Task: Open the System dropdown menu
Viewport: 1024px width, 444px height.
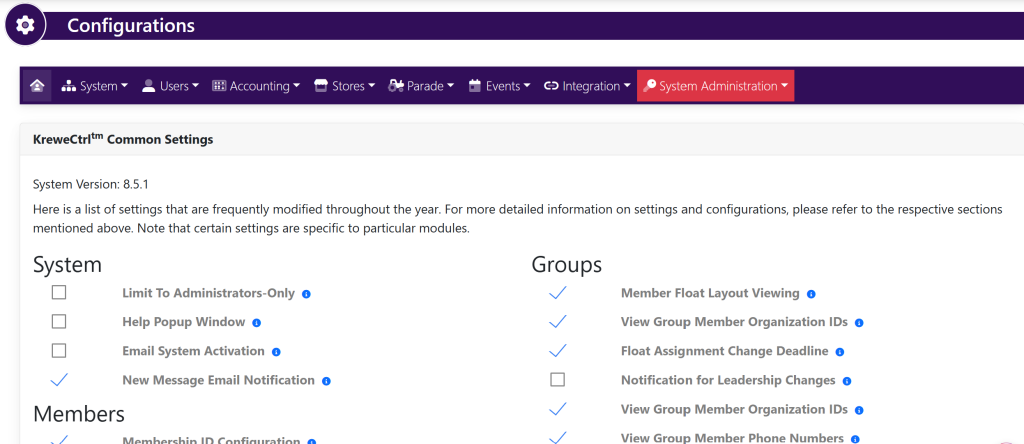Action: pos(95,86)
